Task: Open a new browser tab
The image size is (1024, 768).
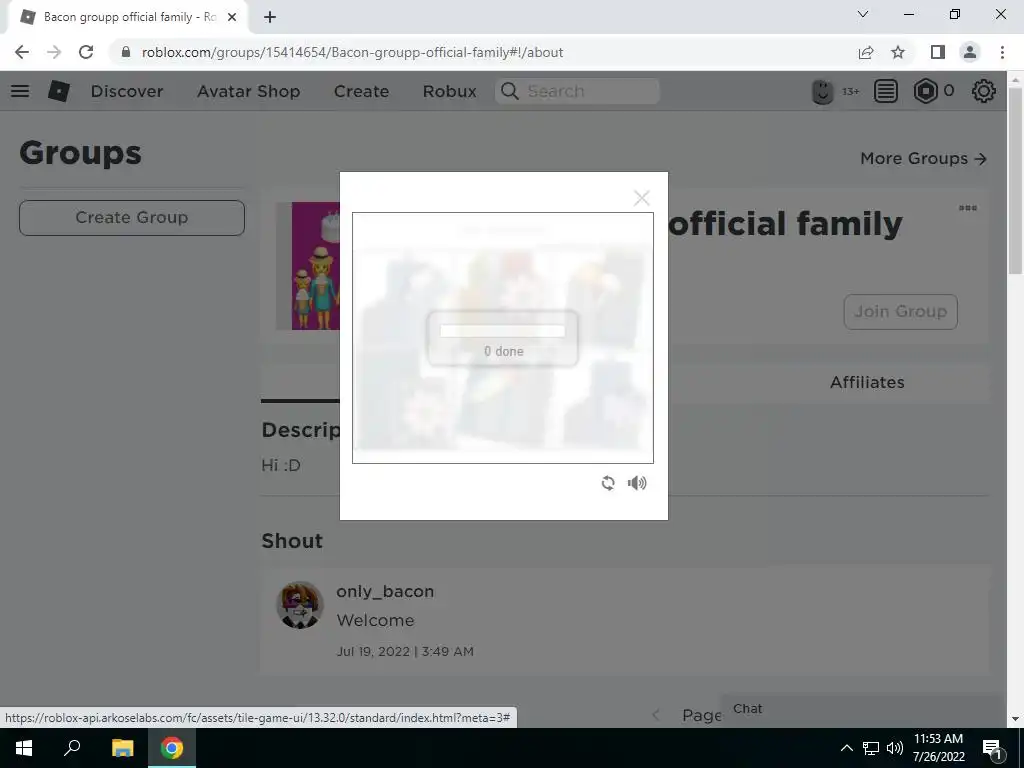Action: pyautogui.click(x=270, y=17)
